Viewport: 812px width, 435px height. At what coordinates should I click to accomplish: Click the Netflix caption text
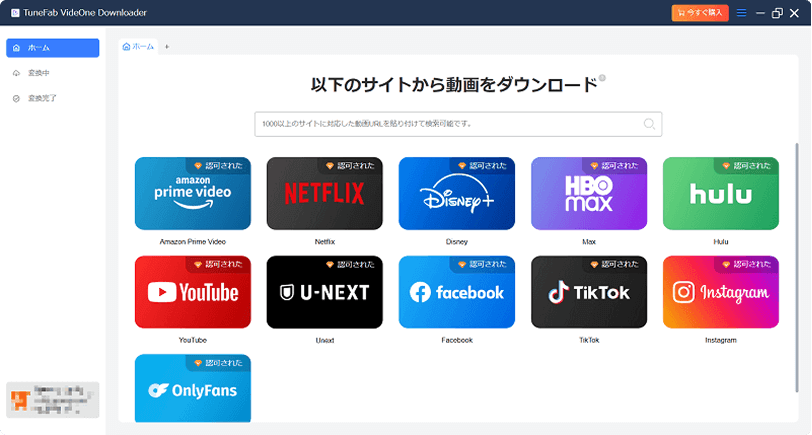pos(325,242)
